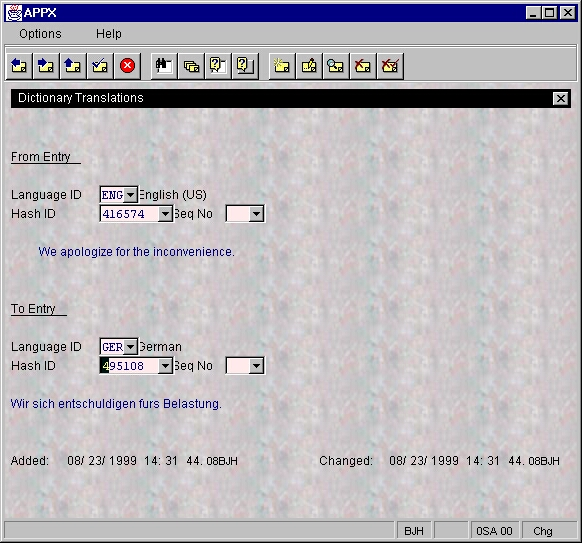Click the 'From Entry' heading

[x=41, y=157]
